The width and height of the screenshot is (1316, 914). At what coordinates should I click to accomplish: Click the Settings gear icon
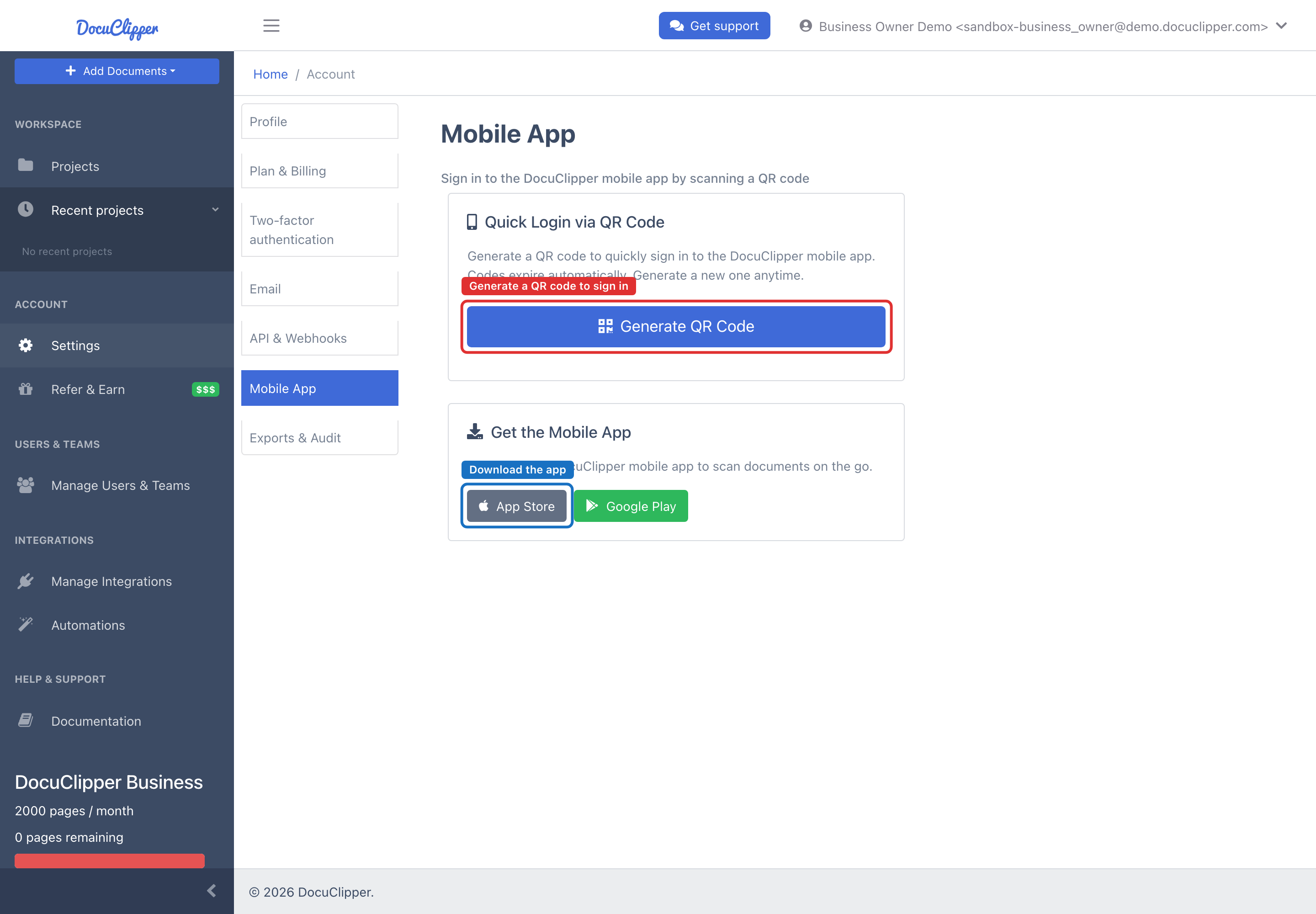pos(25,345)
